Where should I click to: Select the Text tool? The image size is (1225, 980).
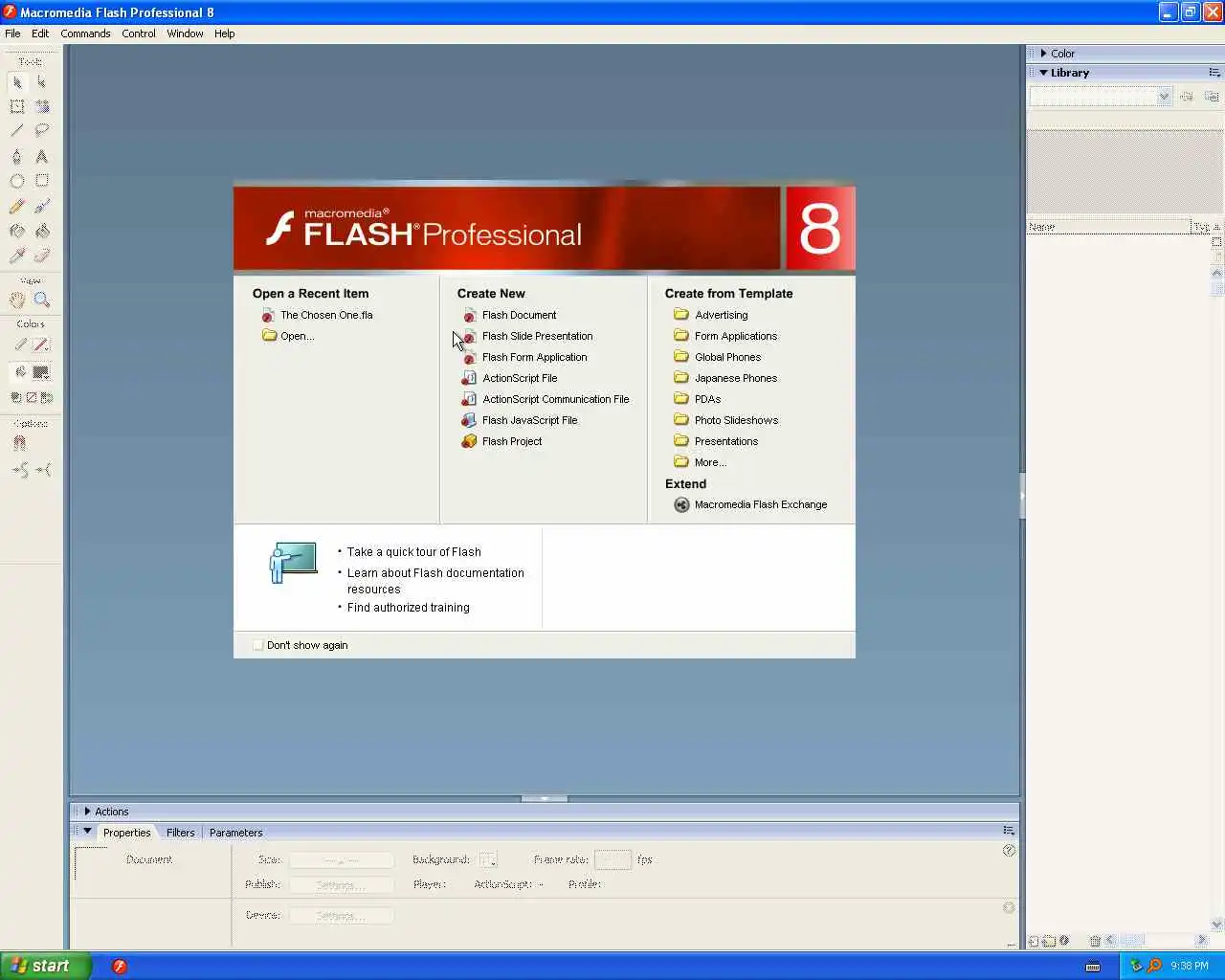[42, 156]
